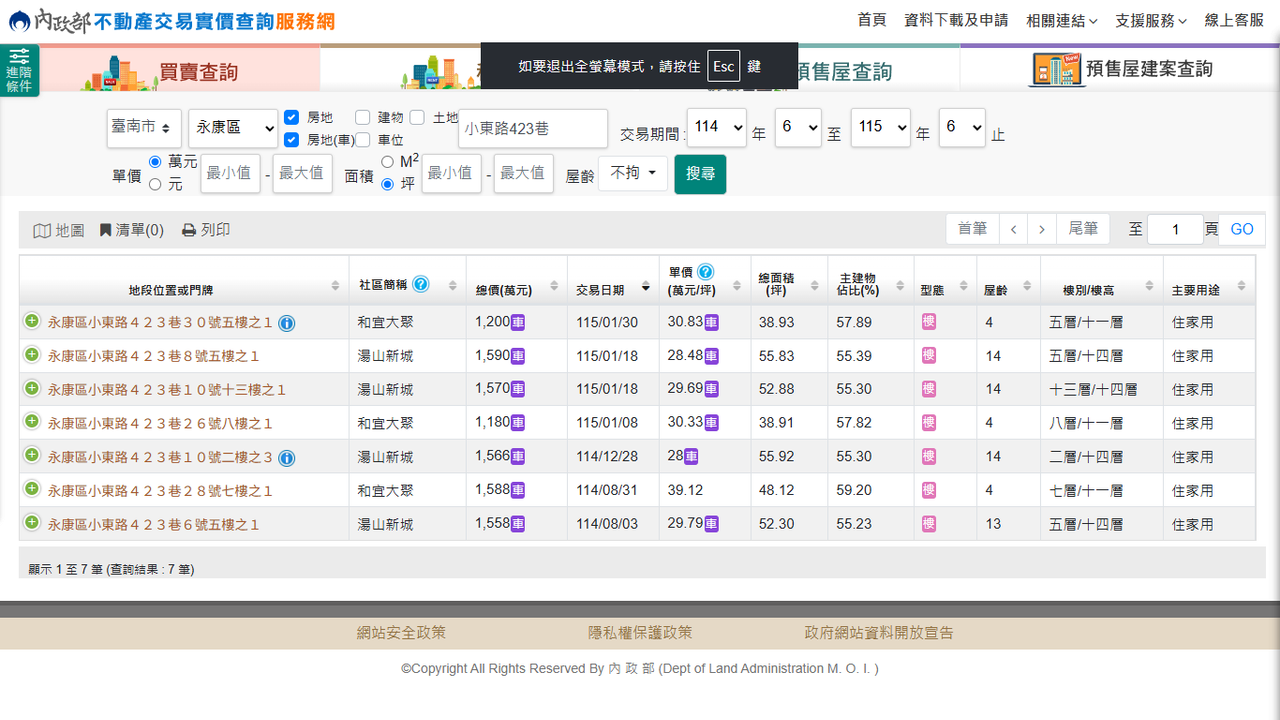The height and width of the screenshot is (720, 1280).
Task: Expand row details for 小東路４２３巷２８號七樓之１
Action: [32, 489]
